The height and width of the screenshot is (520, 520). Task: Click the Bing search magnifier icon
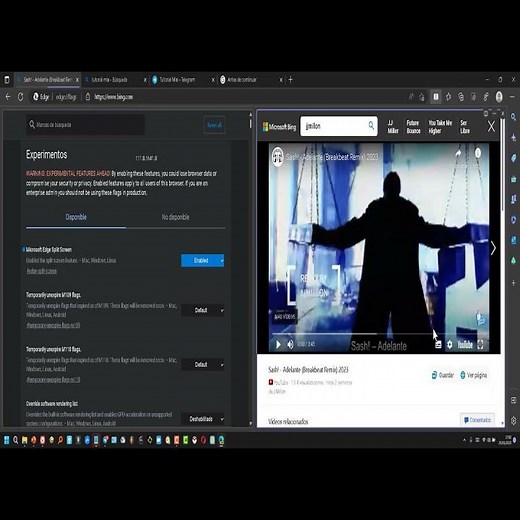pos(371,126)
